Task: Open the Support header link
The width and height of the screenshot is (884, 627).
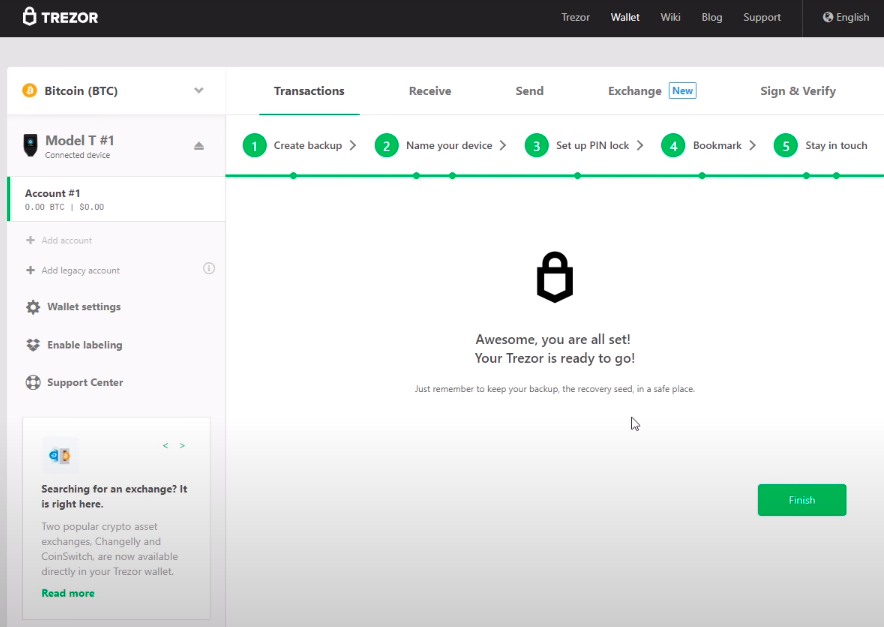Action: point(762,17)
